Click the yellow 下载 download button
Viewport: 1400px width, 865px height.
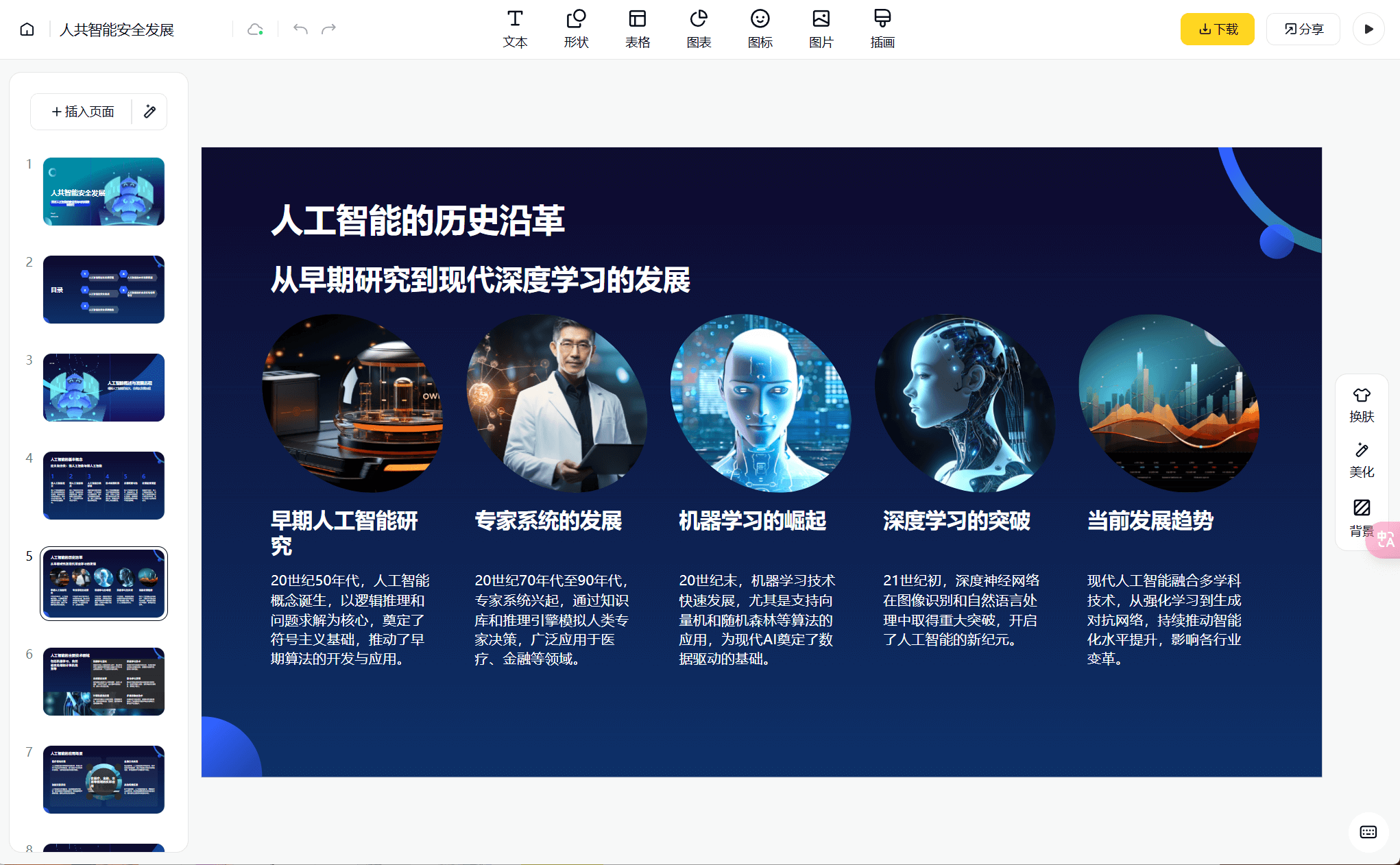(x=1217, y=29)
